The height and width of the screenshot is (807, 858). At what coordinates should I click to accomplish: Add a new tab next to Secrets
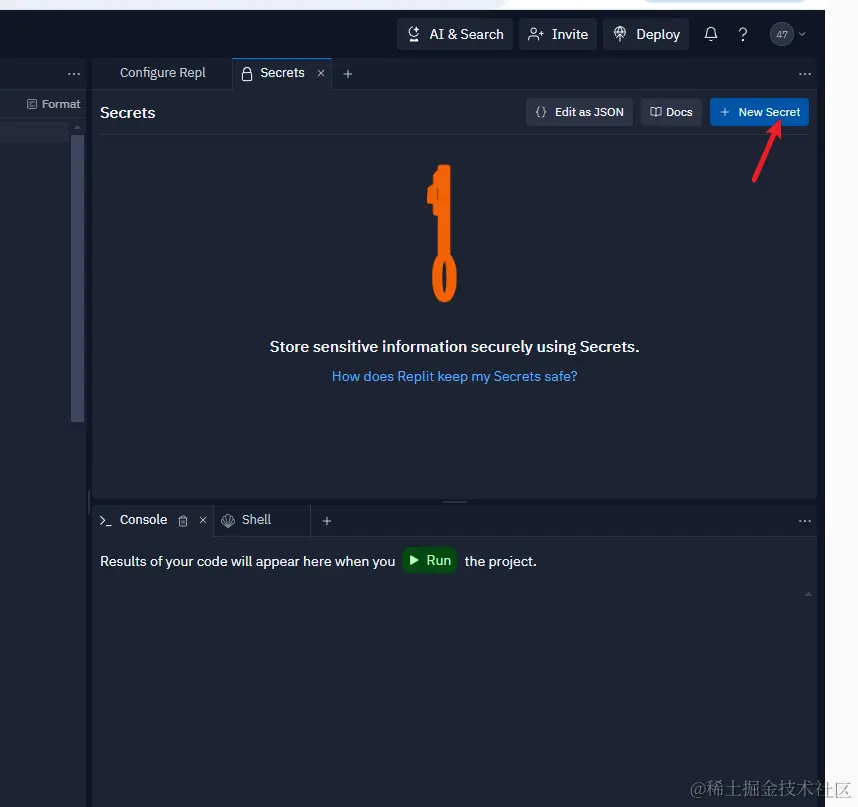(347, 74)
